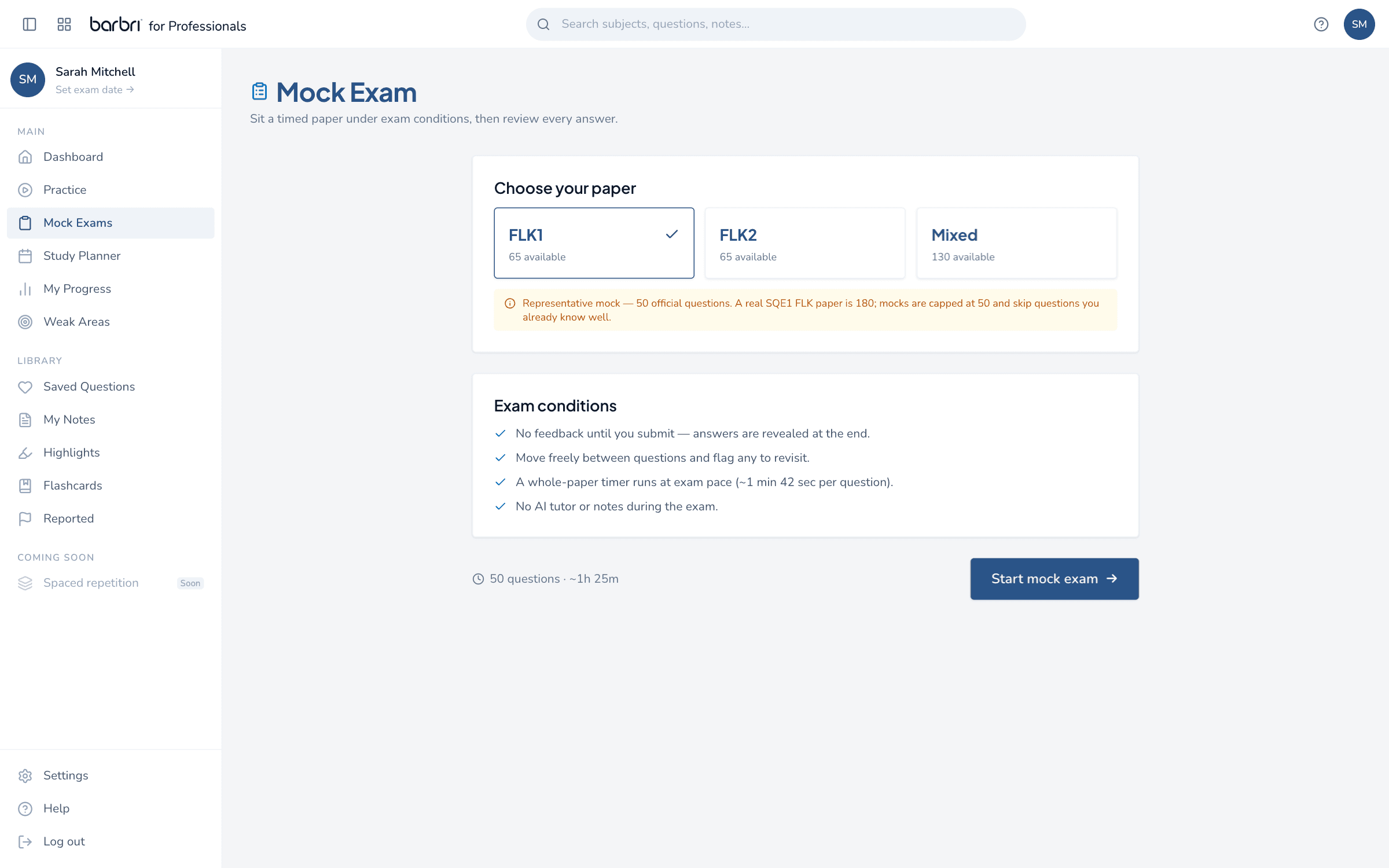Click Sarah Mitchell profile name

[95, 72]
